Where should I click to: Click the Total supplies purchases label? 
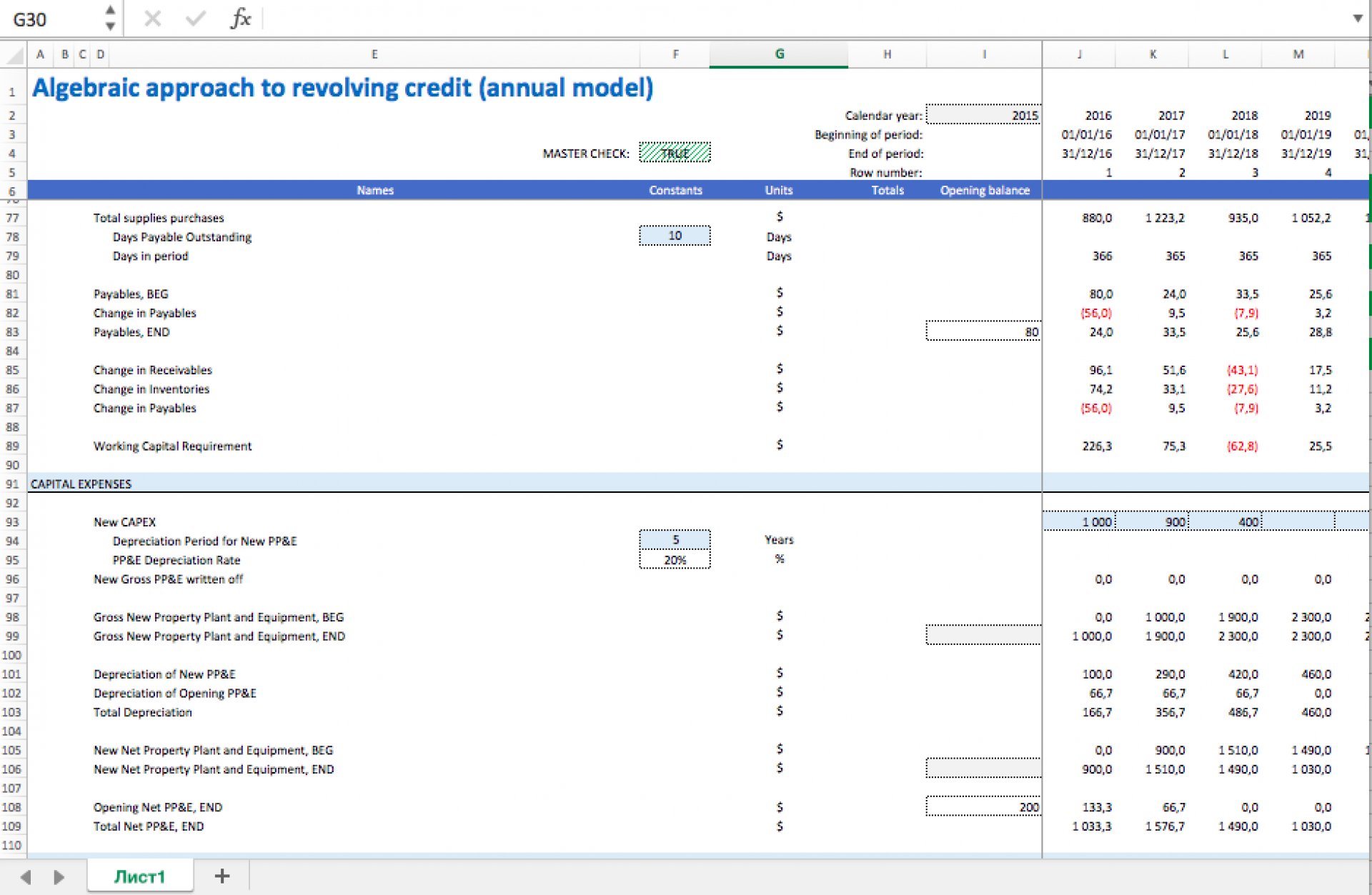coord(159,218)
